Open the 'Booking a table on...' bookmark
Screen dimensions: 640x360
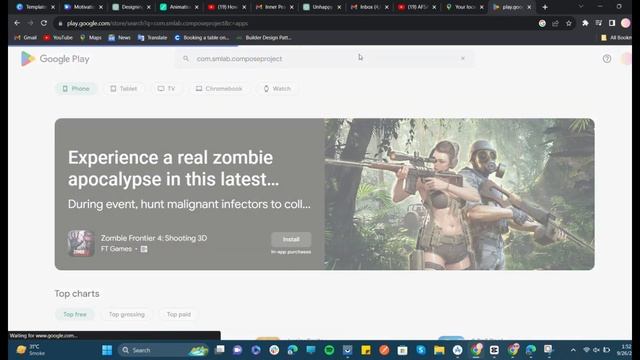click(202, 38)
